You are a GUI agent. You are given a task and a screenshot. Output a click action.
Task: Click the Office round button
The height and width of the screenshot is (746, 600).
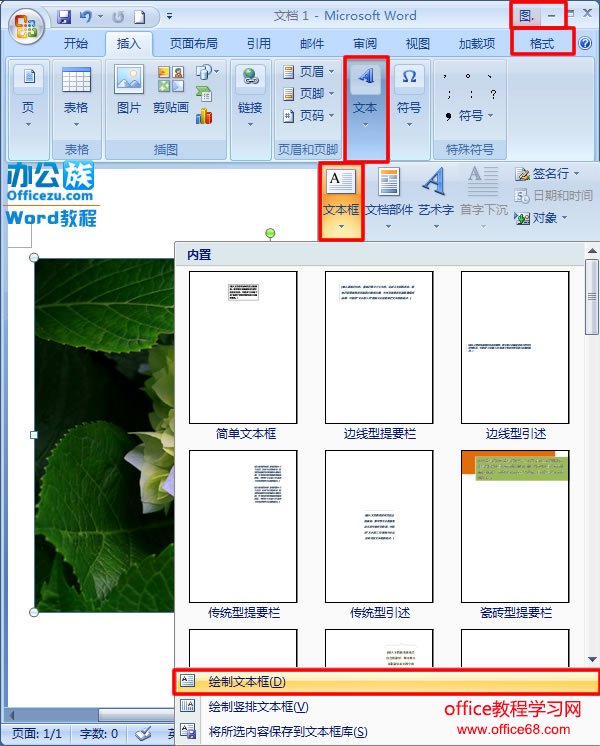point(26,26)
